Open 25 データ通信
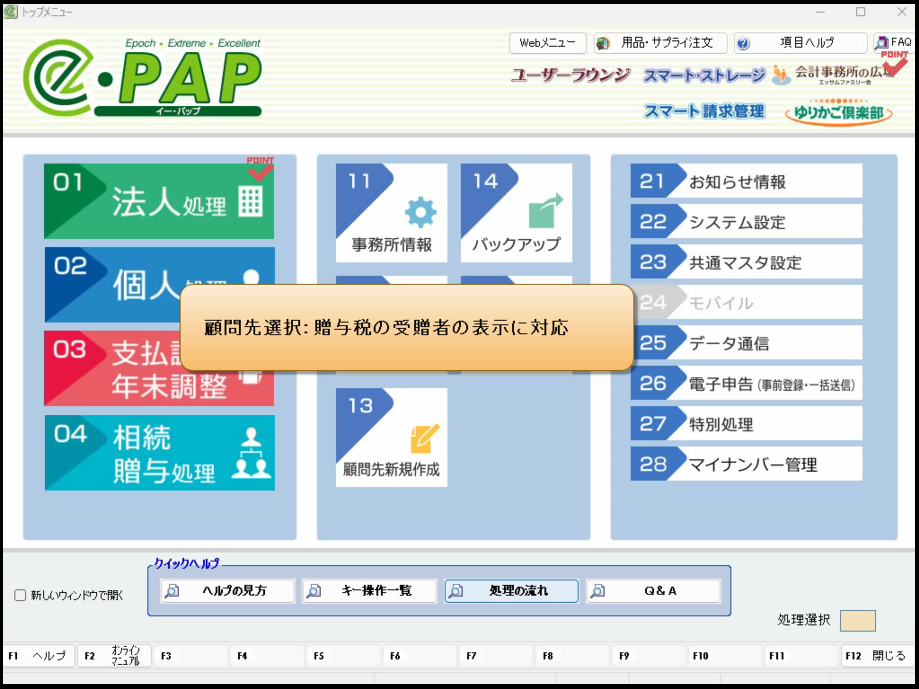Viewport: 919px width, 689px height. pos(746,343)
